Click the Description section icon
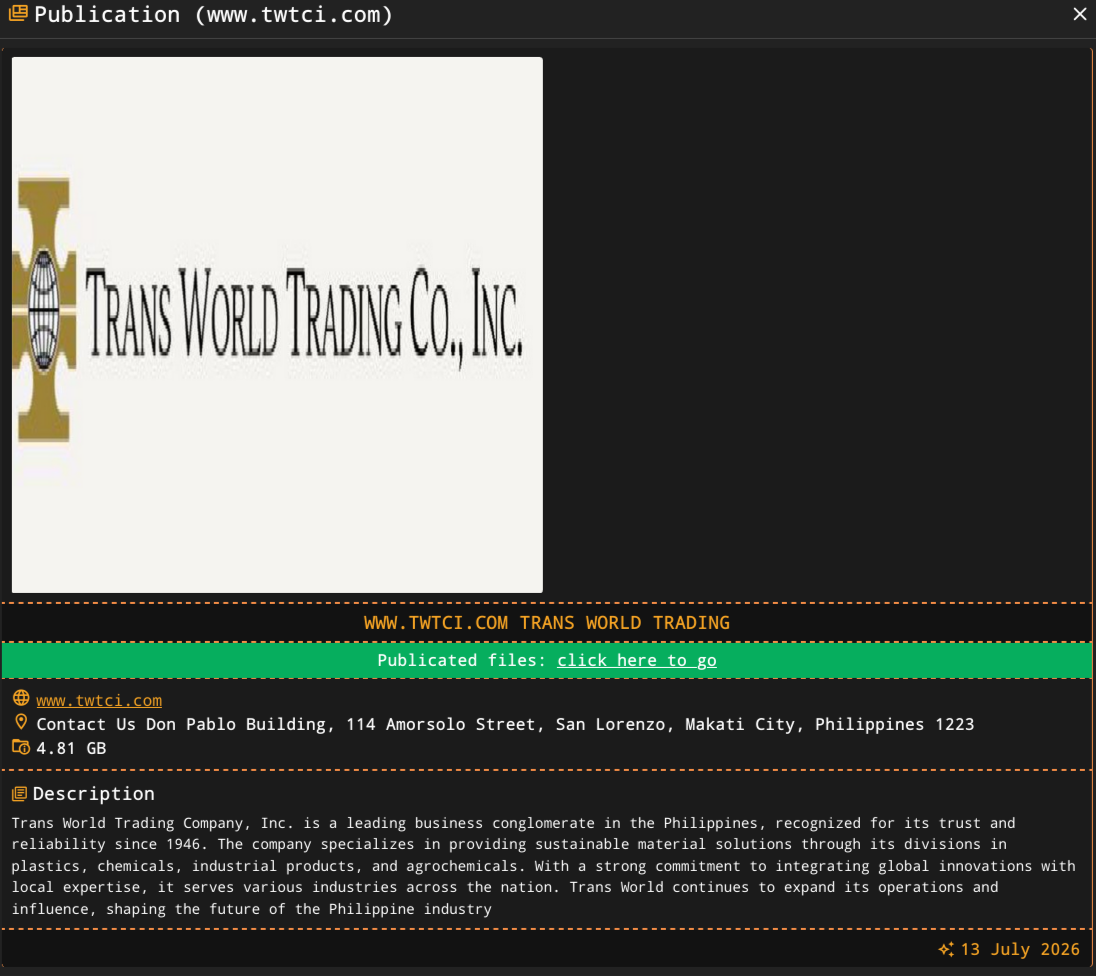Viewport: 1096px width, 976px height. click(20, 794)
